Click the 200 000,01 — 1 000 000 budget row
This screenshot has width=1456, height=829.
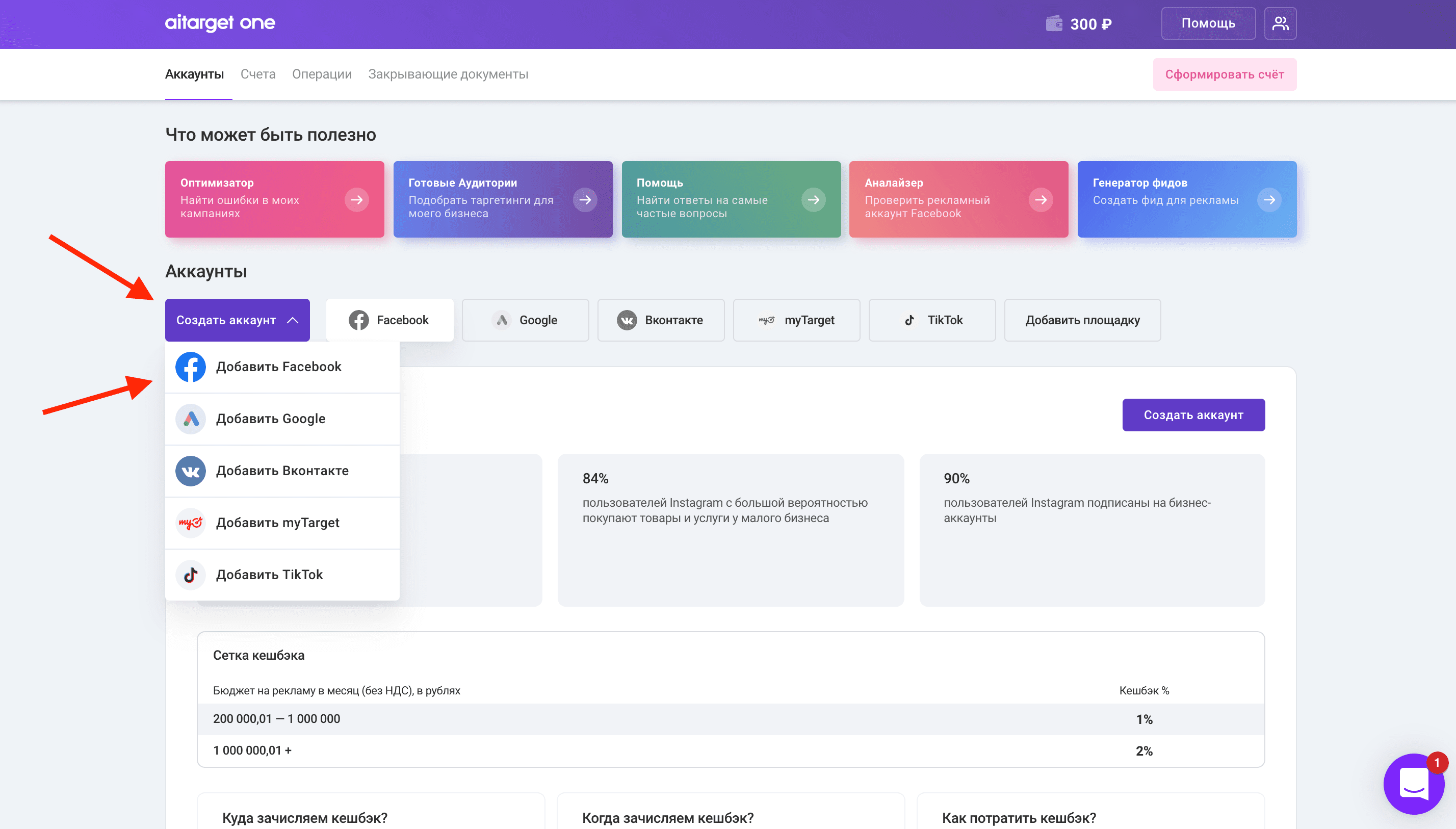pos(731,719)
